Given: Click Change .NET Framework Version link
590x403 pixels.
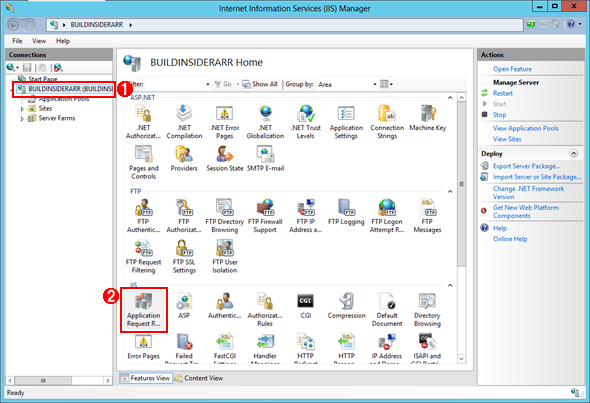Looking at the screenshot, I should [x=528, y=193].
